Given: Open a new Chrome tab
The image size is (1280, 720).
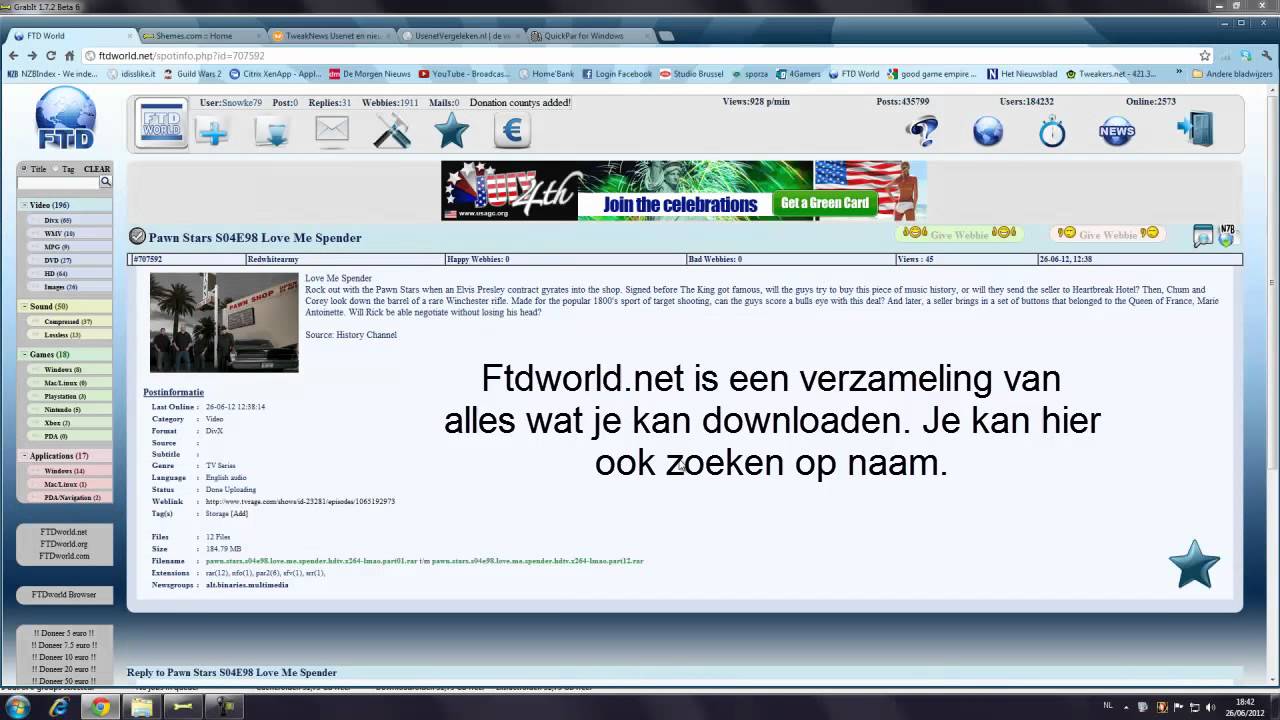Looking at the screenshot, I should pos(666,36).
